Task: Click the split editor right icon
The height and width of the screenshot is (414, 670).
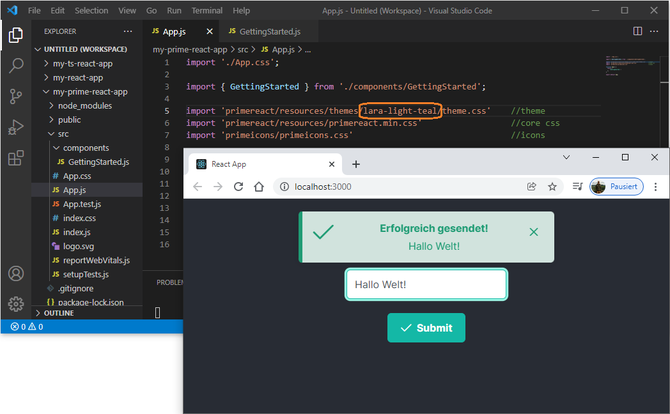Action: pos(638,31)
